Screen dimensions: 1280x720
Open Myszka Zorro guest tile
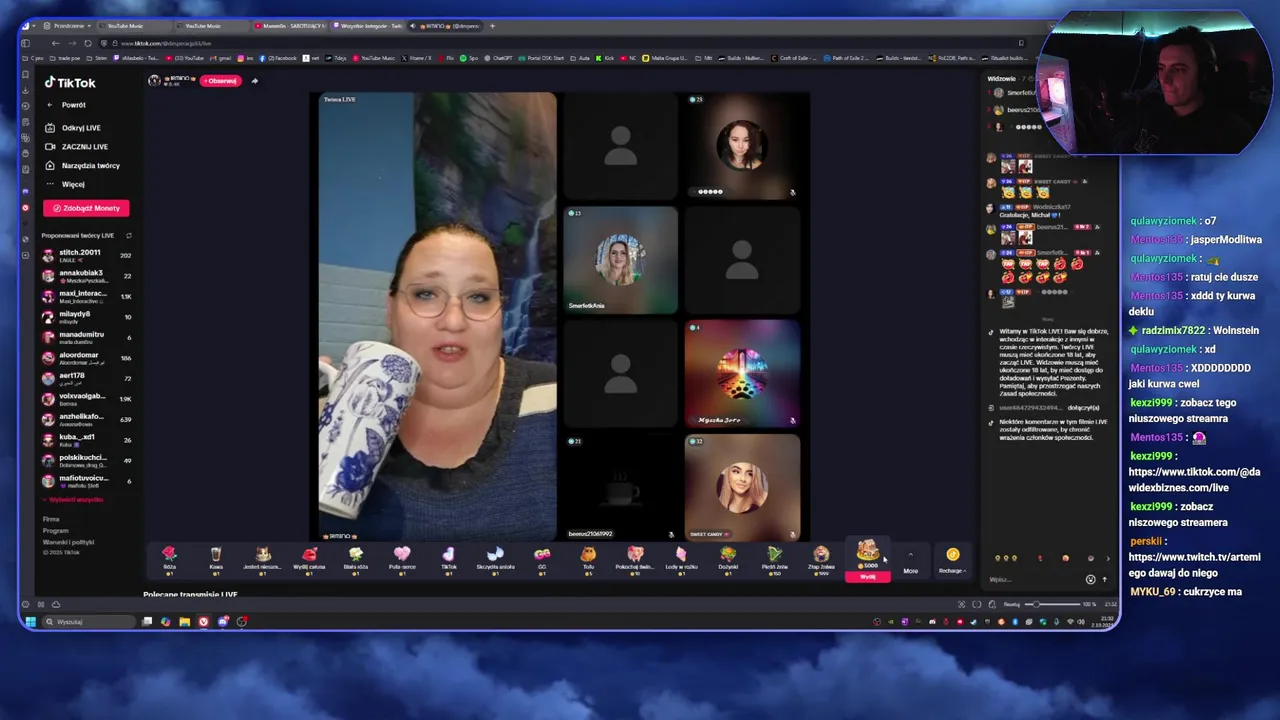tap(742, 373)
